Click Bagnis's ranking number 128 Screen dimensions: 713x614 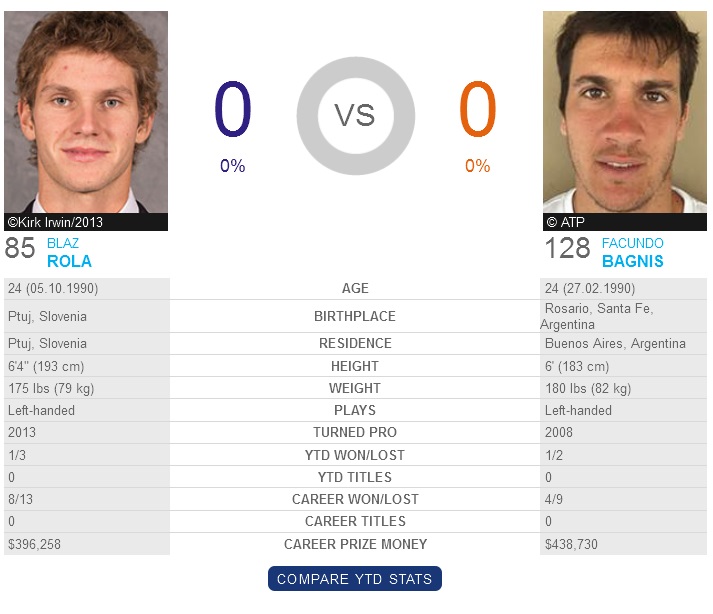coord(567,248)
